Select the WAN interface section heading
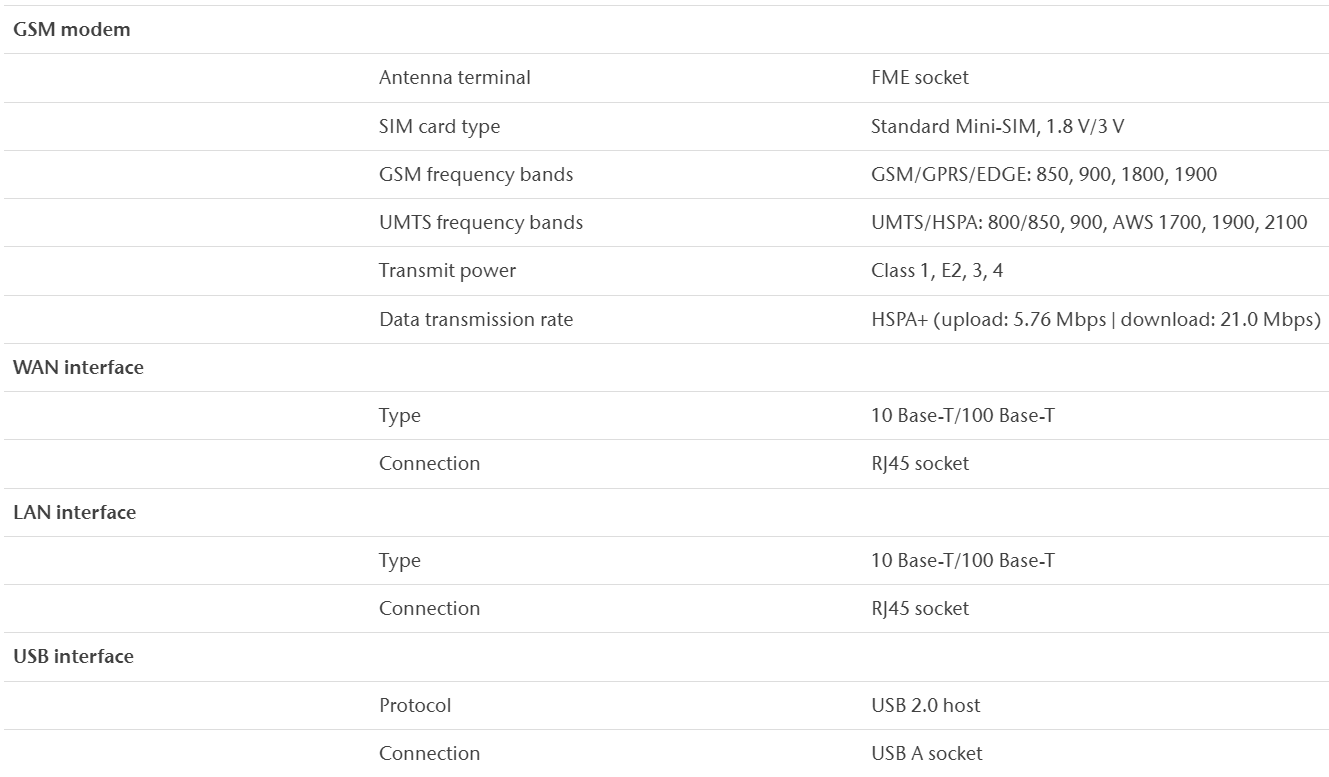Viewport: 1329px width, 777px height. 78,367
